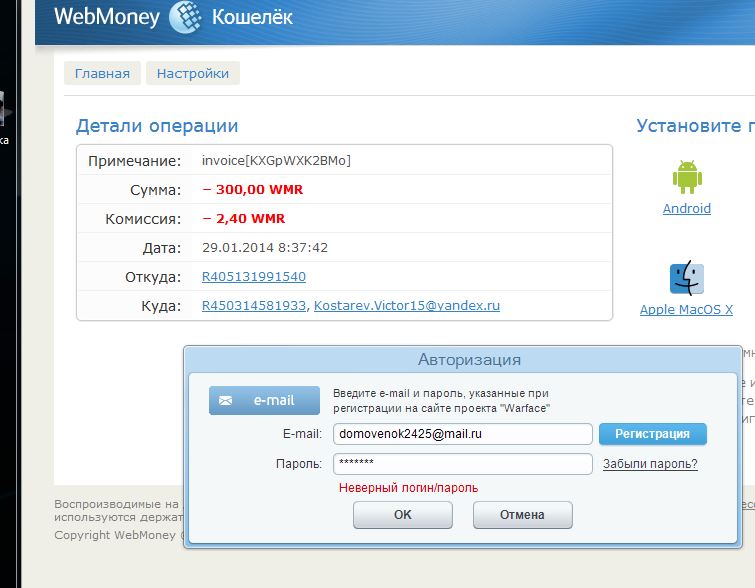Cancel authorization with Отмена button
Screen dimensions: 755x588
tap(522, 515)
